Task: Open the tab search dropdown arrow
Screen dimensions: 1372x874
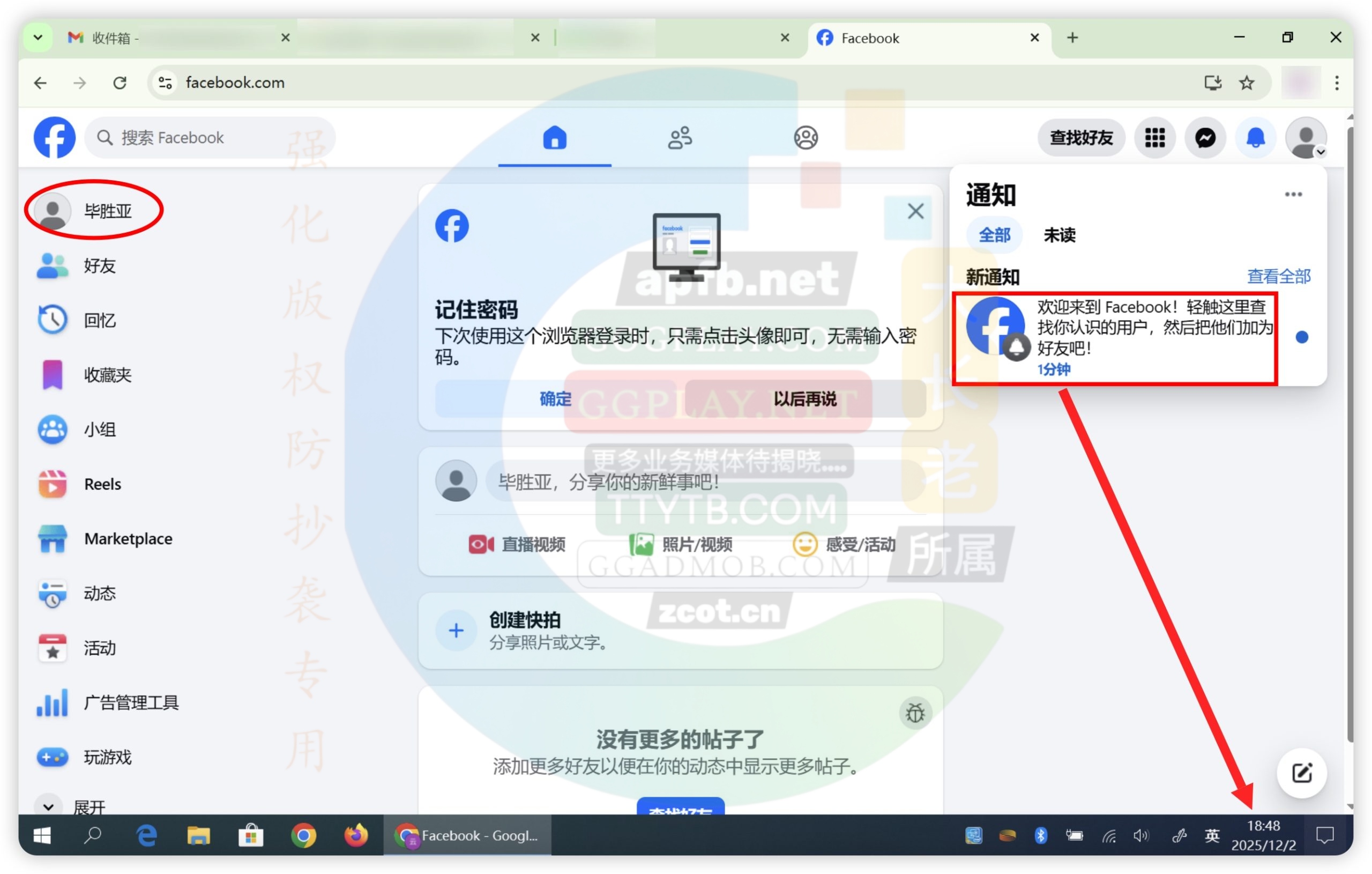Action: click(x=38, y=38)
